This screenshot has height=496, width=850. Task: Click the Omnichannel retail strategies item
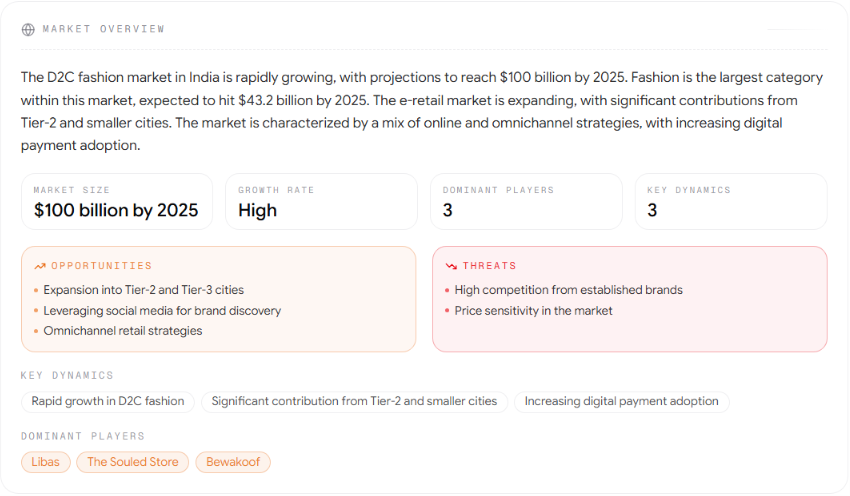tap(123, 331)
